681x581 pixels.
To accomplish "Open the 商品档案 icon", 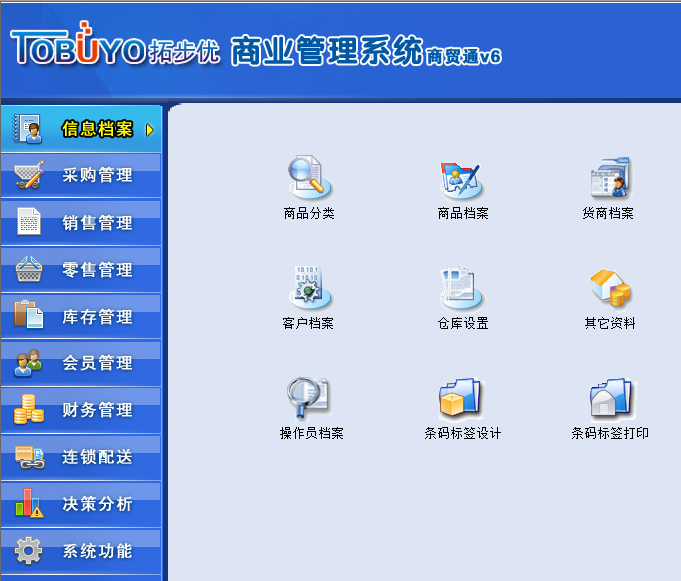I will coord(462,180).
